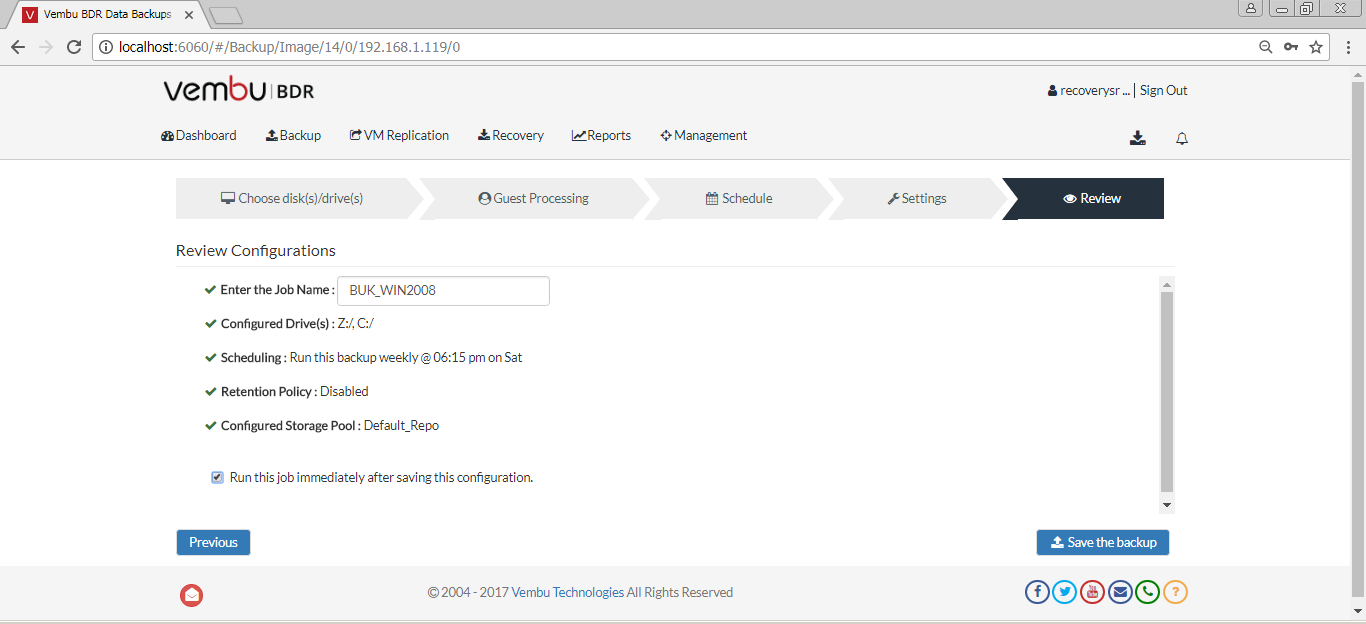Image resolution: width=1366 pixels, height=624 pixels.
Task: Click the Sign Out link
Action: (1164, 91)
